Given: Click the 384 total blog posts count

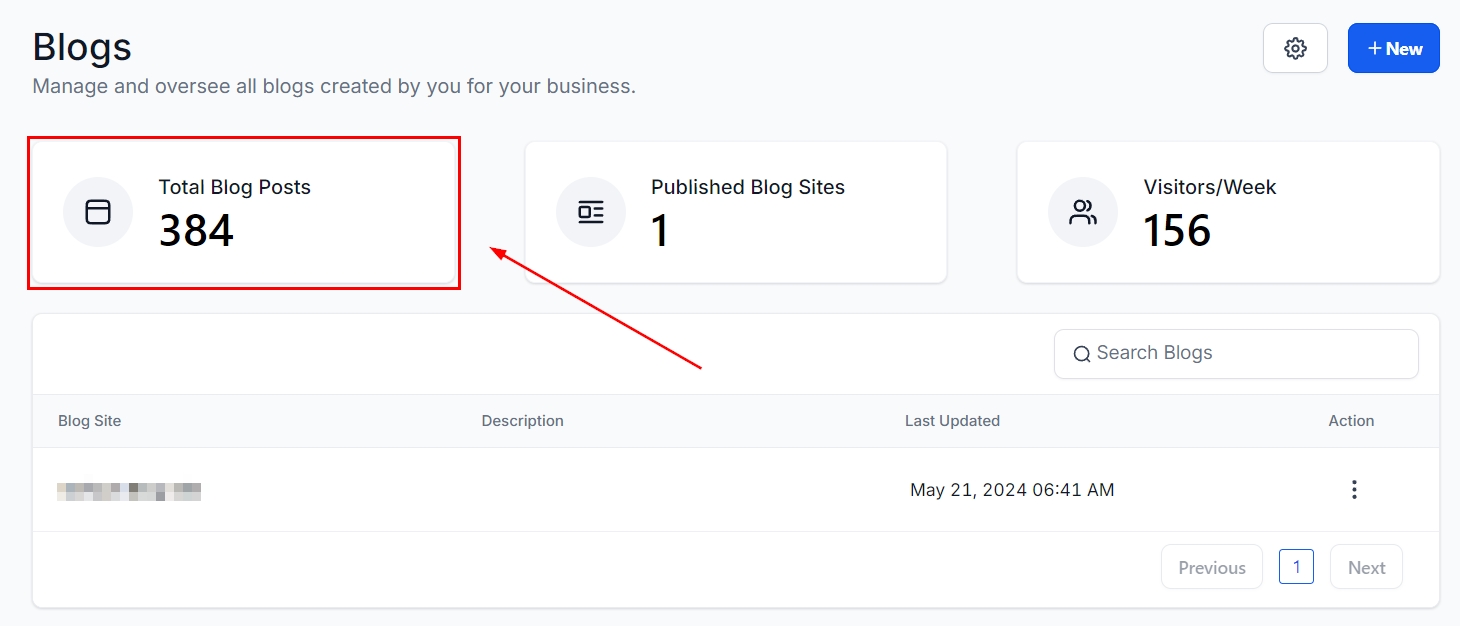Looking at the screenshot, I should click(x=196, y=231).
